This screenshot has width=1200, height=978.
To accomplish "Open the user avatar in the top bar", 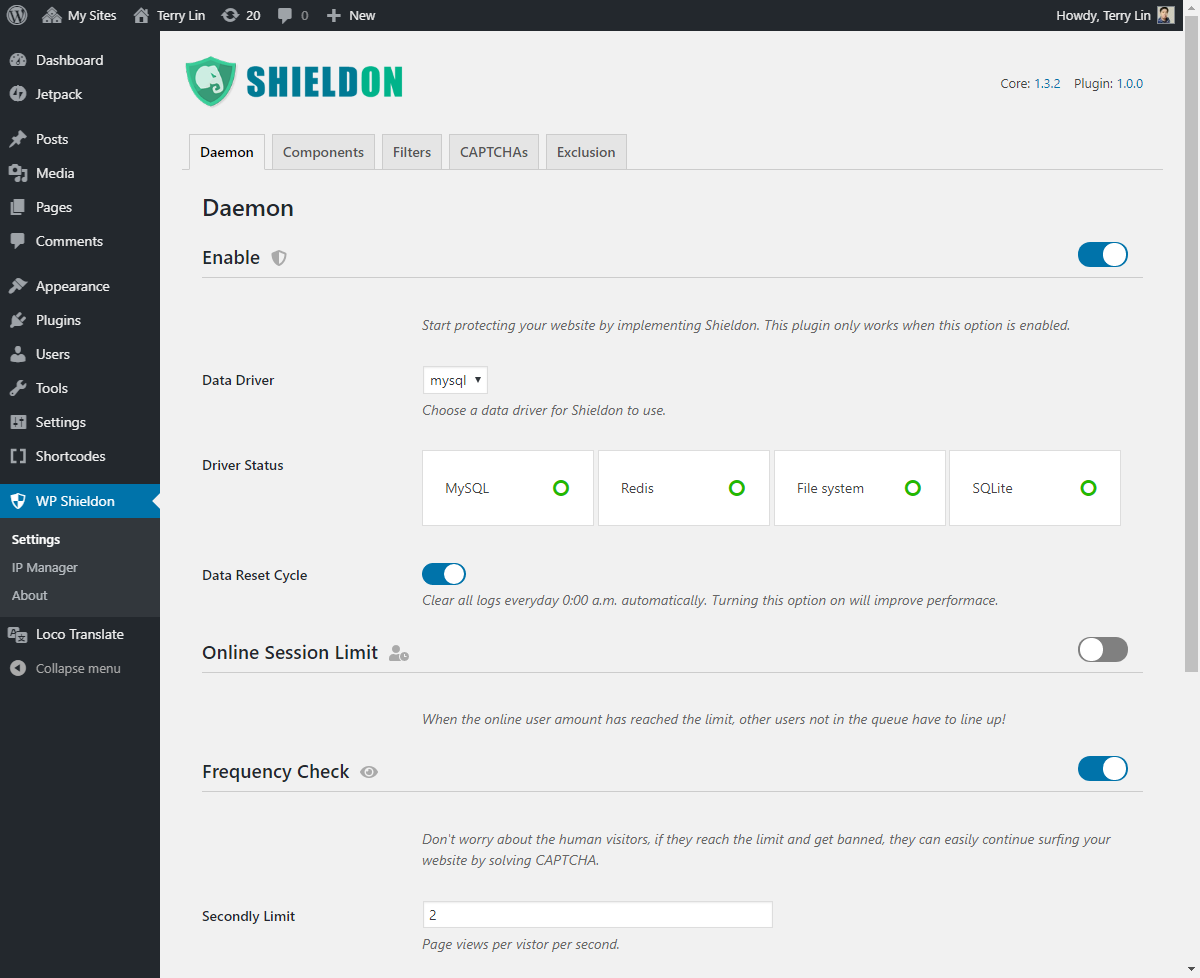I will [1165, 15].
